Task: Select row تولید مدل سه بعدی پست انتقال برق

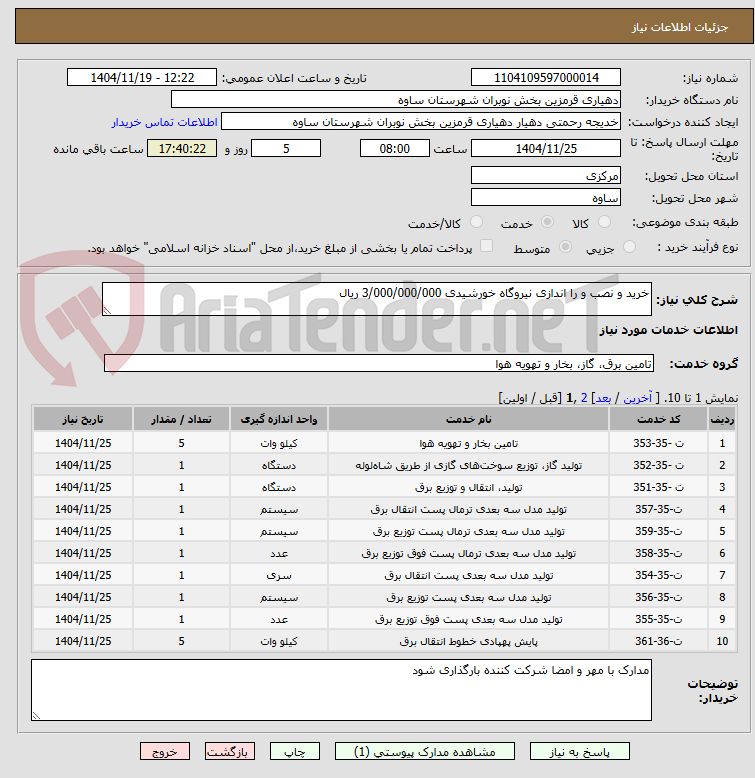Action: point(384,575)
